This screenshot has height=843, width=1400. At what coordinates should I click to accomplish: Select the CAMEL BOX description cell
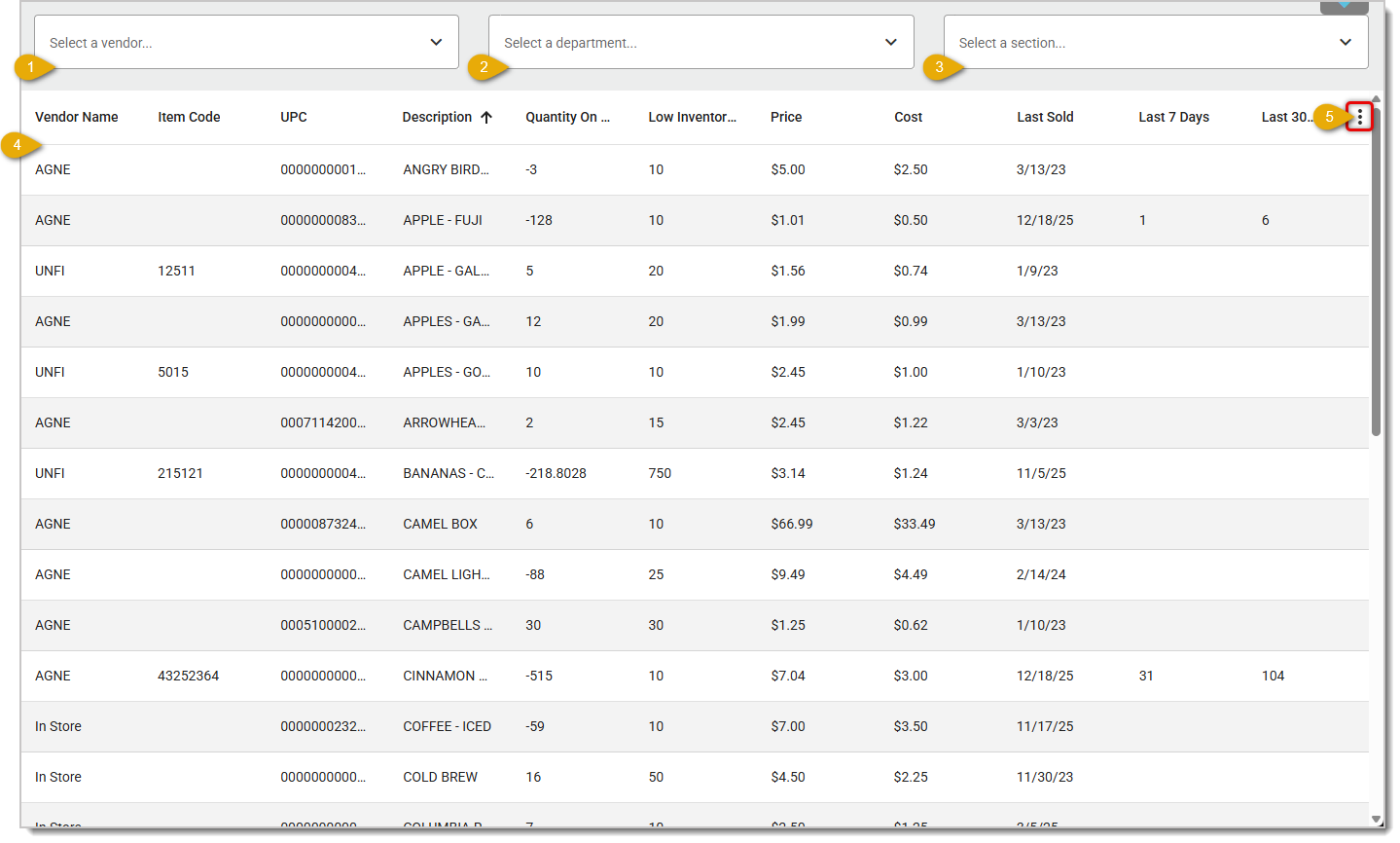[440, 524]
